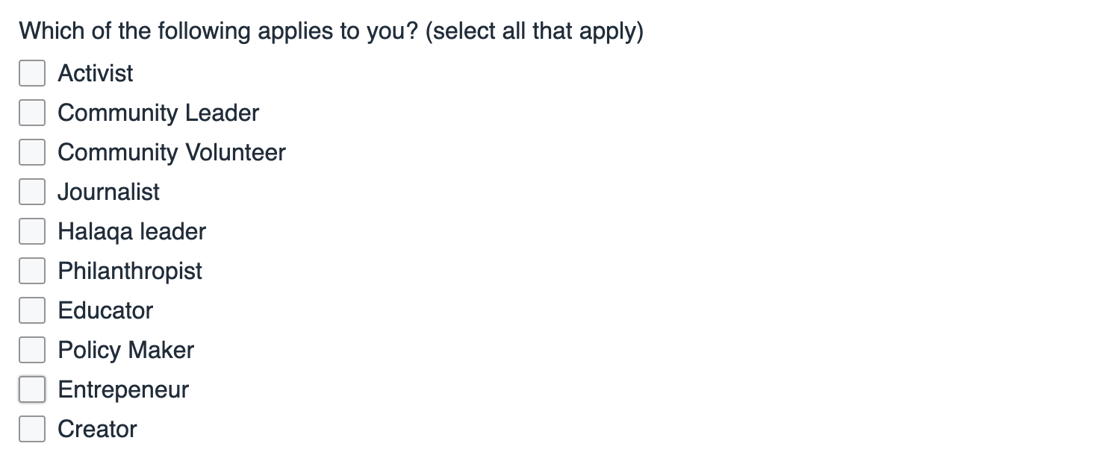Click the "Community Volunteer" option label
This screenshot has height=458, width=1120.
click(x=171, y=152)
